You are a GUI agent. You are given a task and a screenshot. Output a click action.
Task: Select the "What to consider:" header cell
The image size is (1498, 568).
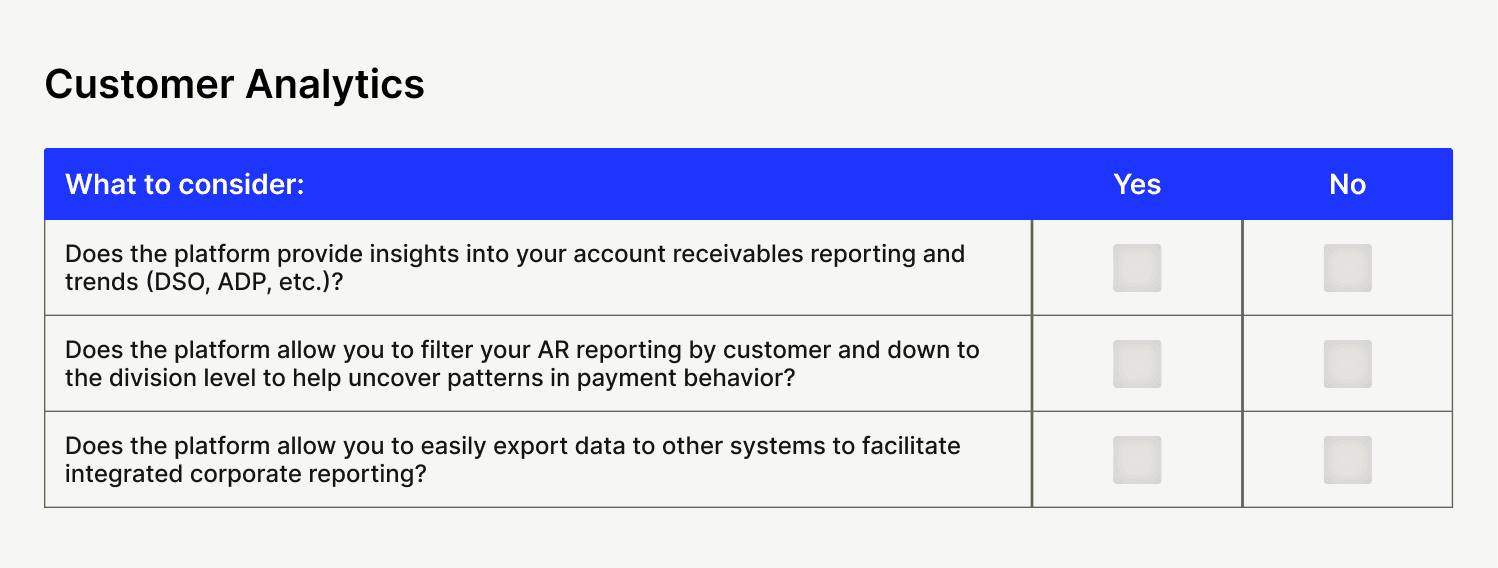[184, 185]
